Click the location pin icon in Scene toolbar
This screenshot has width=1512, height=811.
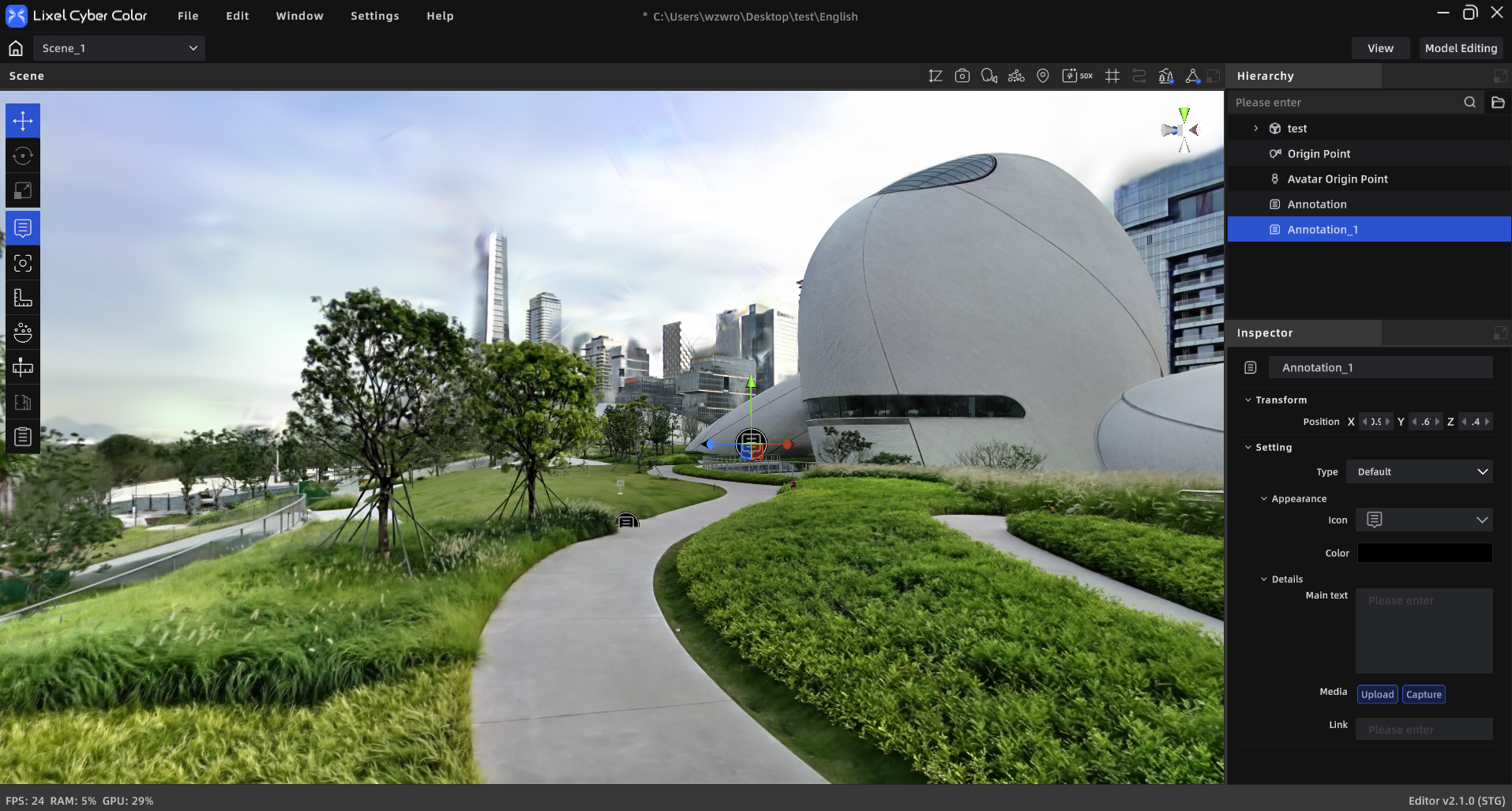1043,76
